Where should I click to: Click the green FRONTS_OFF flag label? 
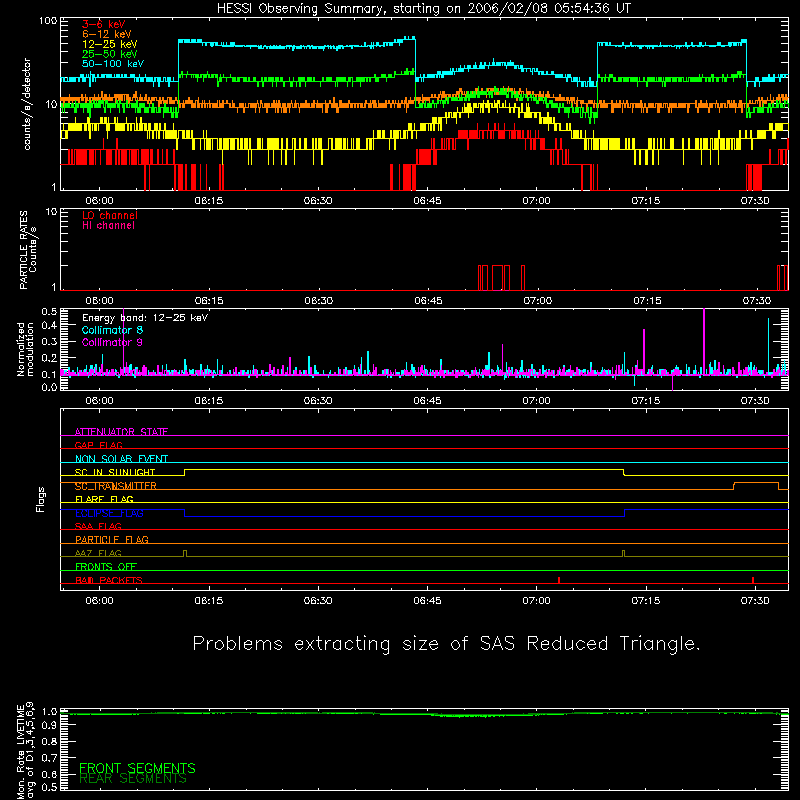[x=106, y=567]
